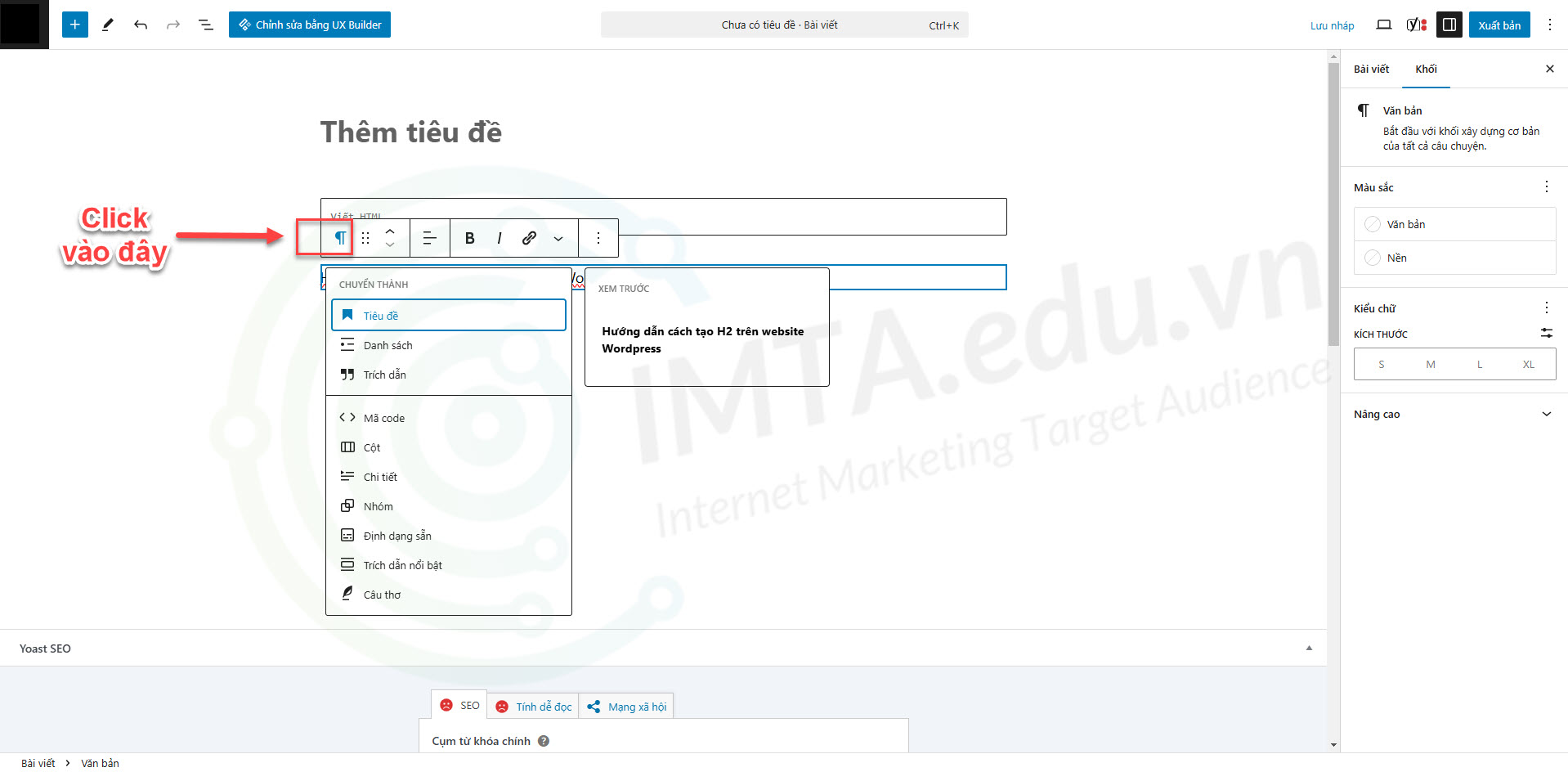Toggle italic formatting
This screenshot has width=1568, height=772.
tap(499, 238)
